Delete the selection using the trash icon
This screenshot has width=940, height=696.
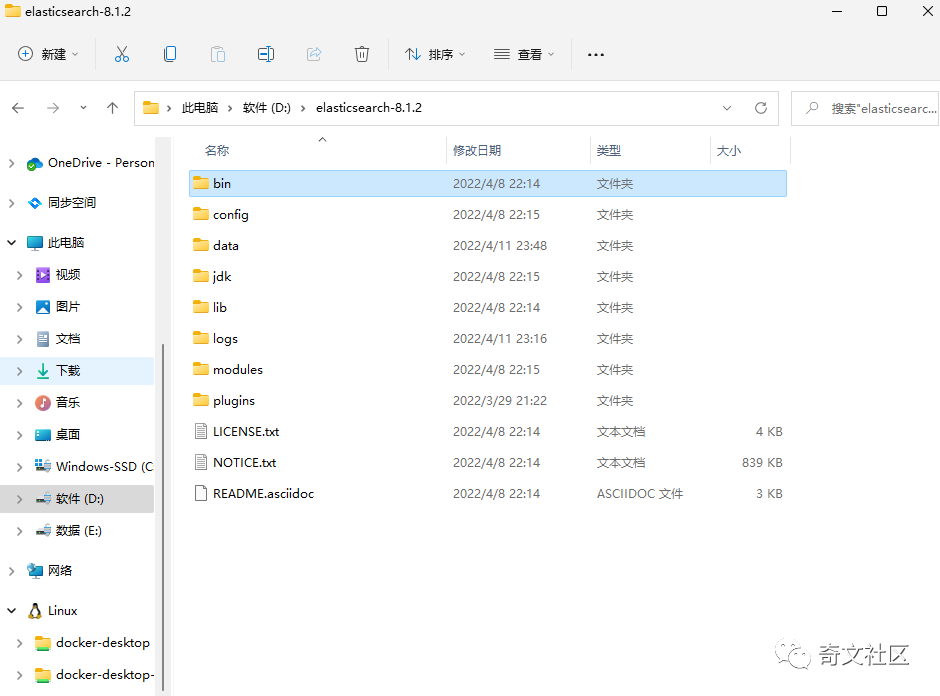362,54
